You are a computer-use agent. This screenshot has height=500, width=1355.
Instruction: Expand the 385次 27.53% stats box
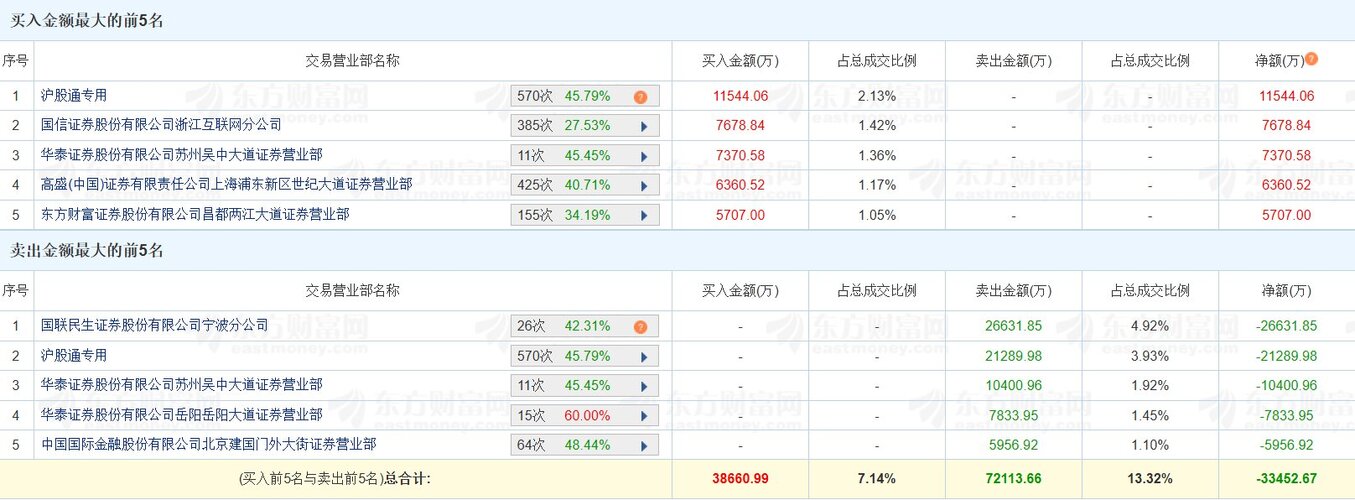click(585, 126)
